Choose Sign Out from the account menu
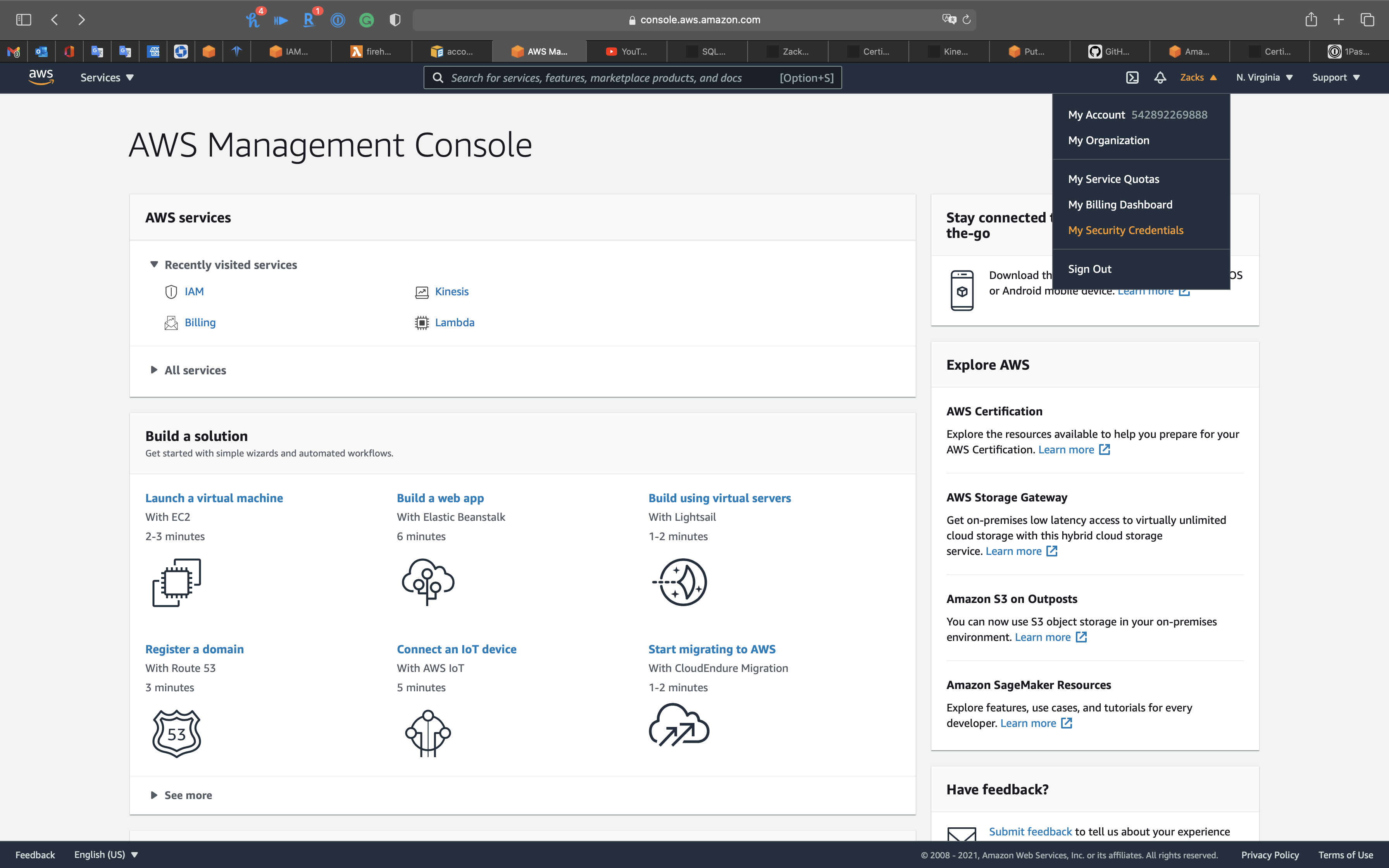This screenshot has height=868, width=1389. (1089, 269)
